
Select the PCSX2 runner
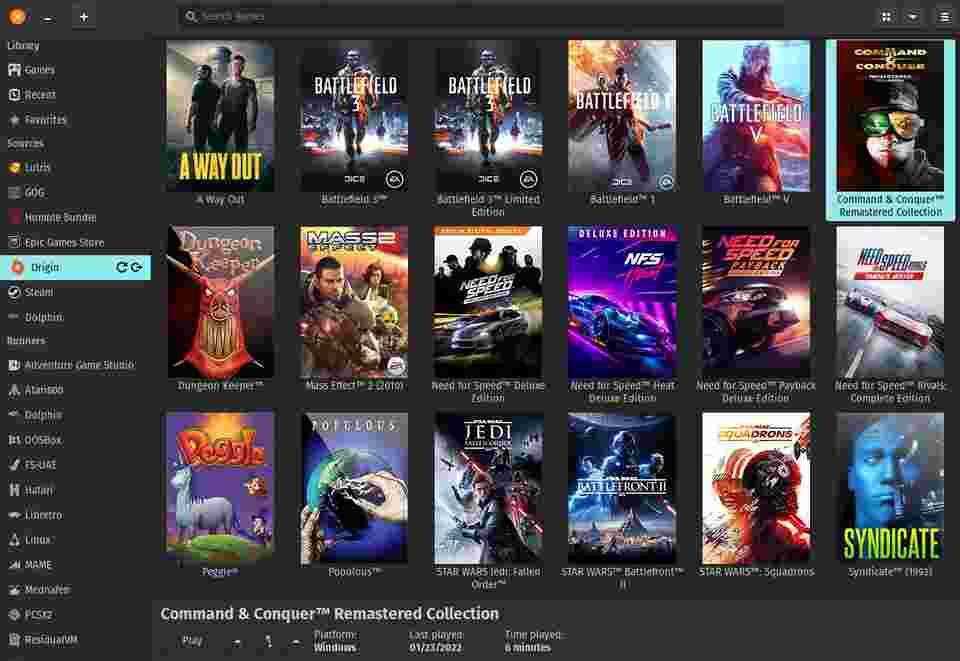coord(75,615)
